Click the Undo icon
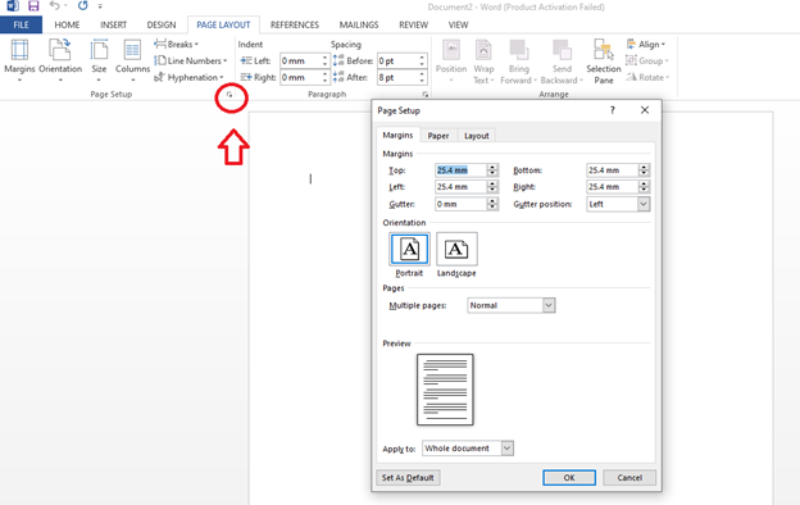Viewport: 800px width, 505px height. click(x=55, y=6)
